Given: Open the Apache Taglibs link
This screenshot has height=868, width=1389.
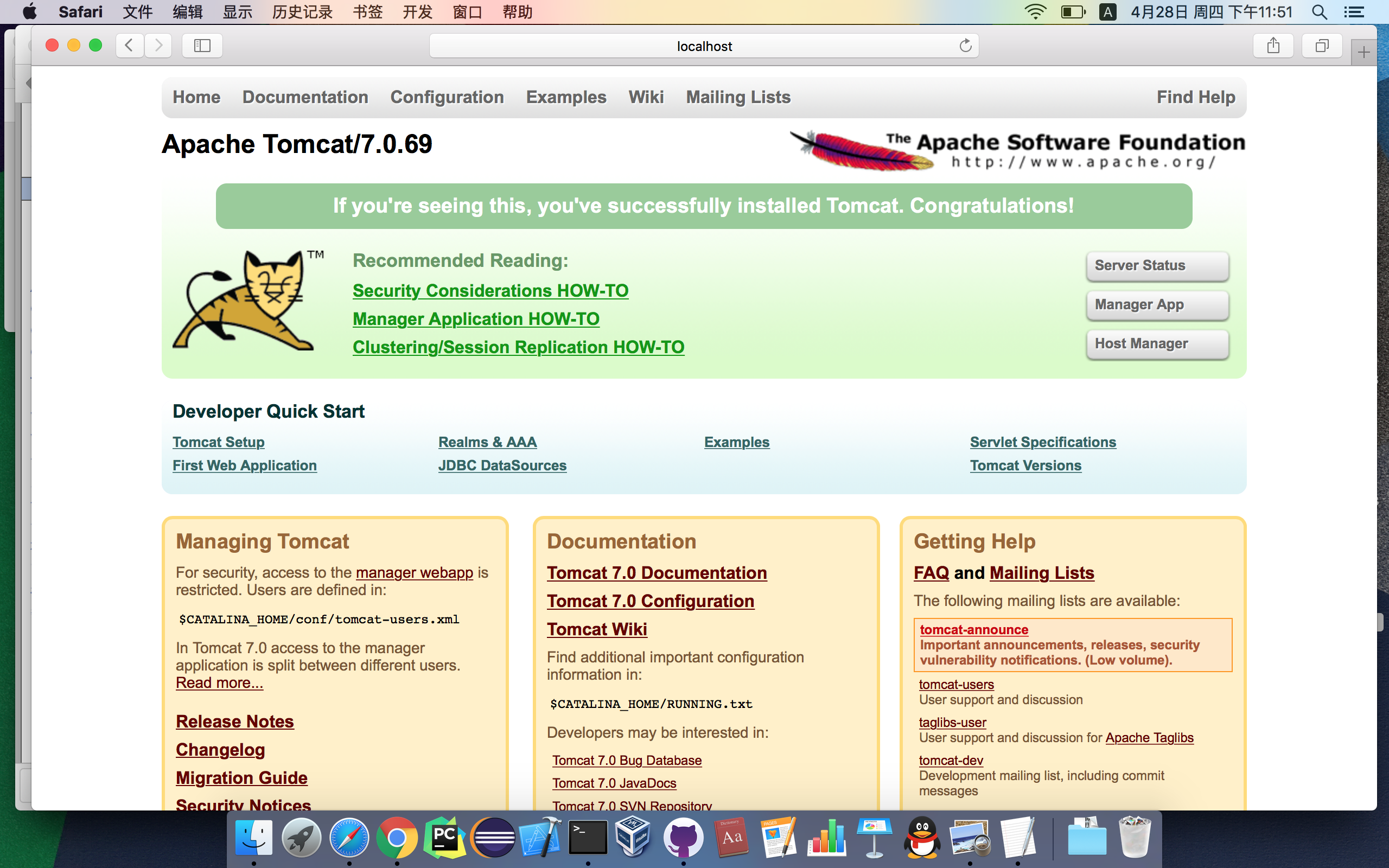Looking at the screenshot, I should [x=1149, y=738].
